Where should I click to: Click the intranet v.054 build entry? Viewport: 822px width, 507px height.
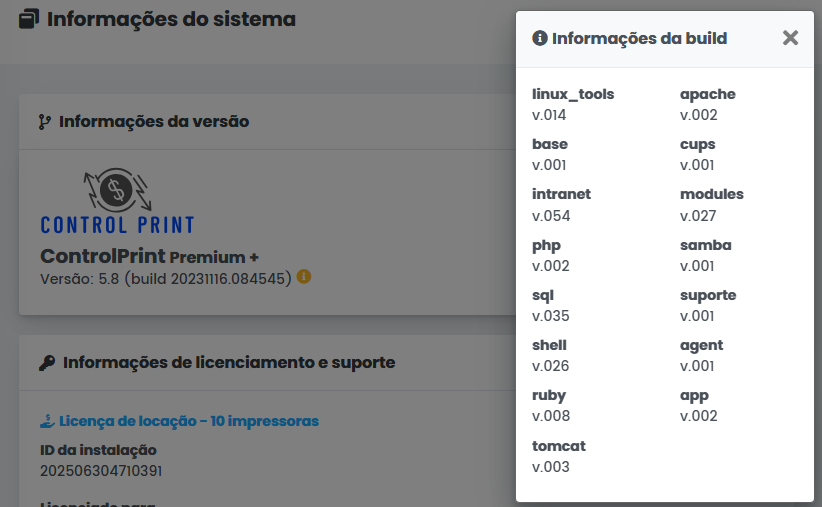click(562, 204)
